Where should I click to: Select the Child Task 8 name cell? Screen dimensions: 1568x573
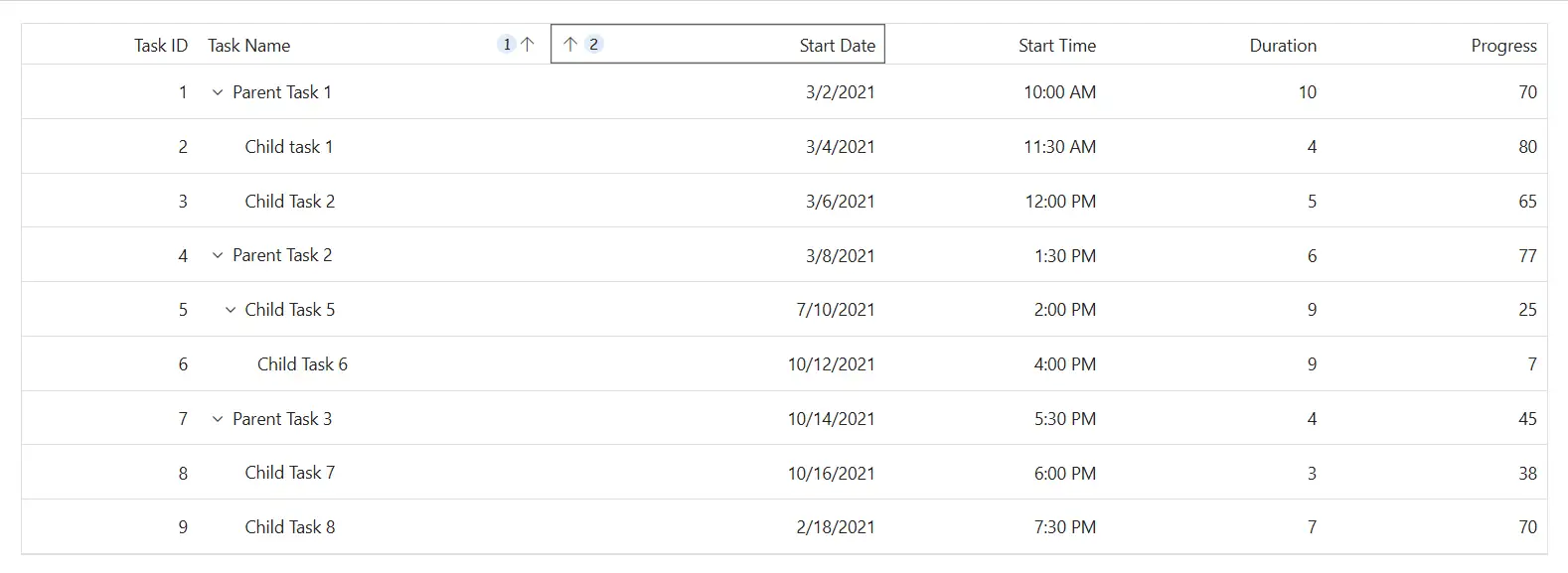[x=376, y=527]
